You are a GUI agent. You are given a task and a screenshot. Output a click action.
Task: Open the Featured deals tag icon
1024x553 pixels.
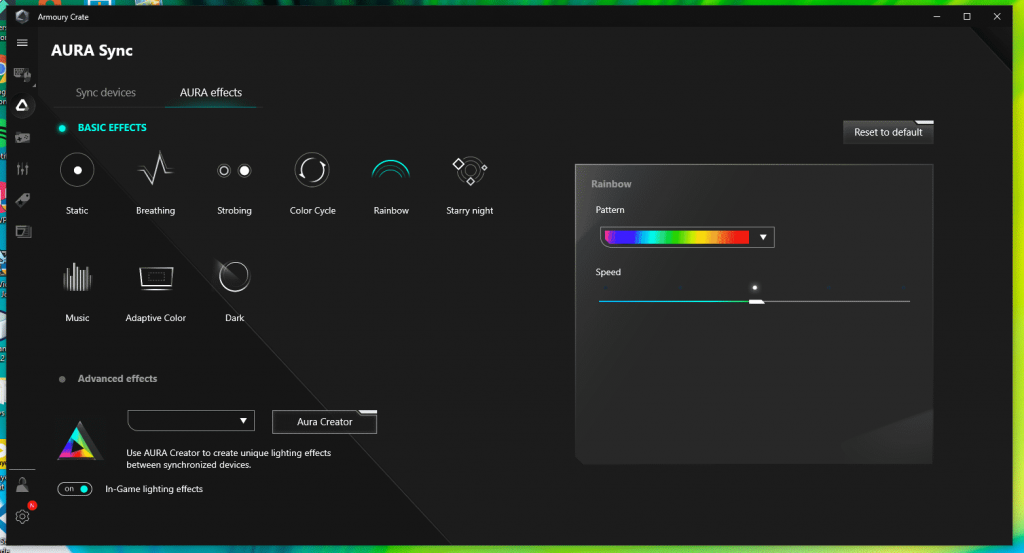click(22, 200)
